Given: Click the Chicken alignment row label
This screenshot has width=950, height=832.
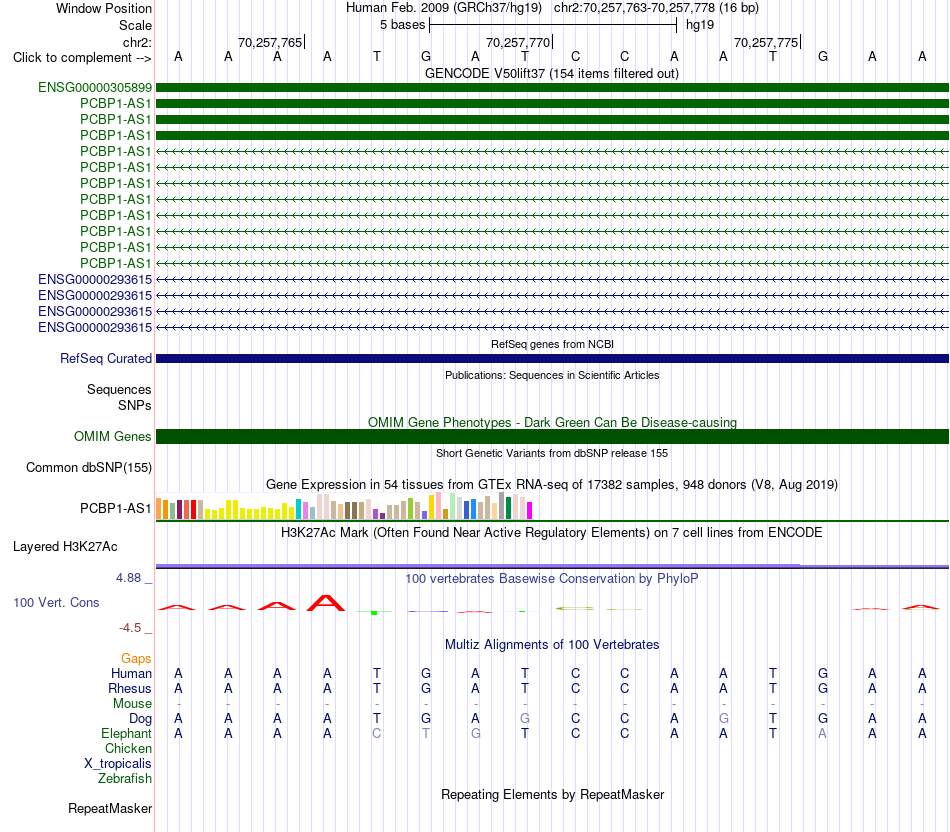Looking at the screenshot, I should pos(128,748).
